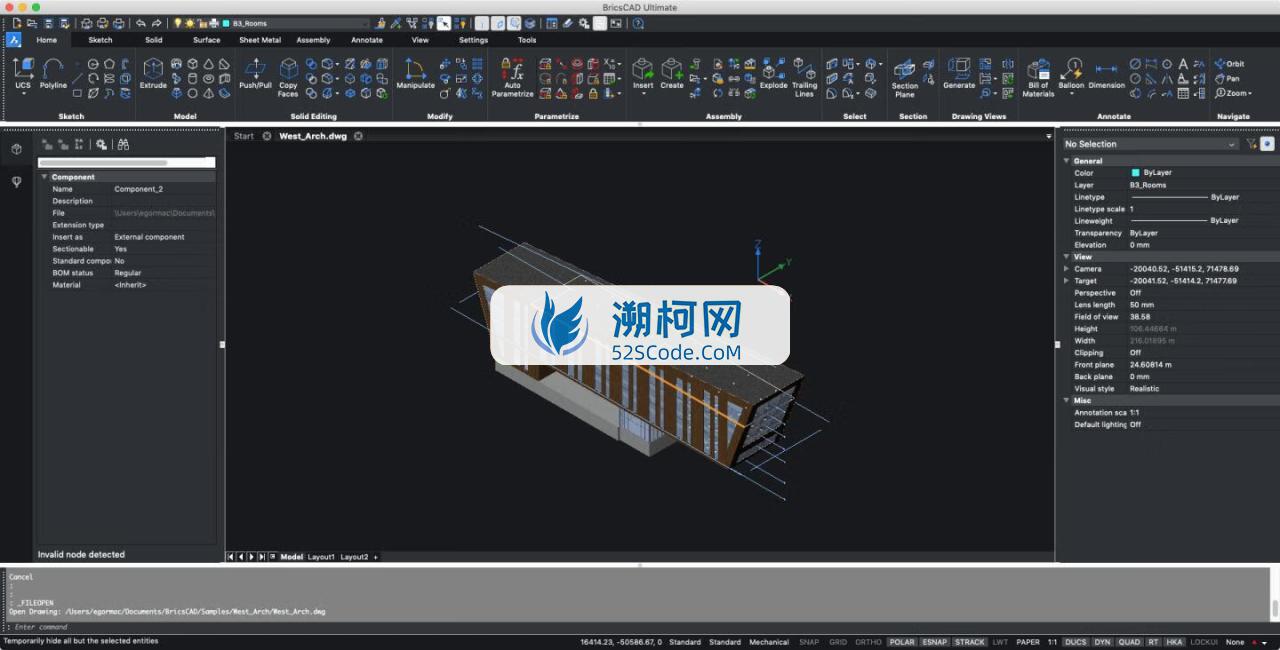Click the BricsCAD application logo button
1280x650 pixels.
pos(14,40)
